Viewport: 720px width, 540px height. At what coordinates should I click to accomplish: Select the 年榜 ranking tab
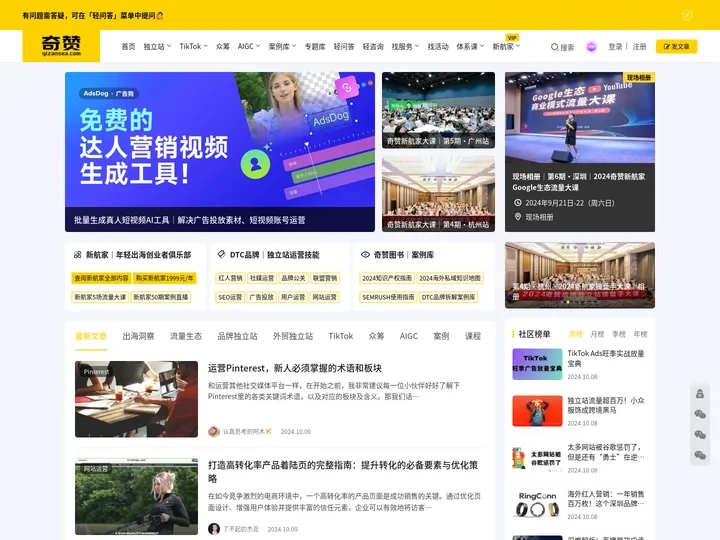point(641,334)
